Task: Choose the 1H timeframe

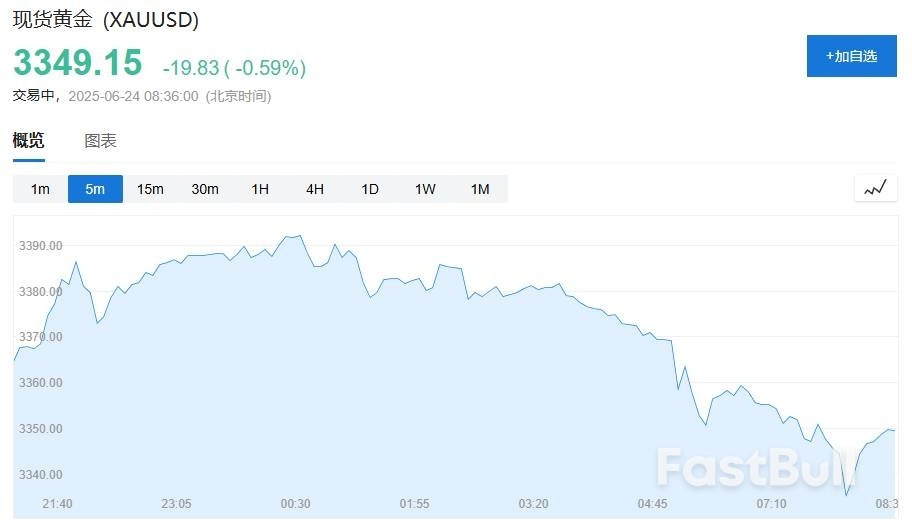Action: coord(260,189)
